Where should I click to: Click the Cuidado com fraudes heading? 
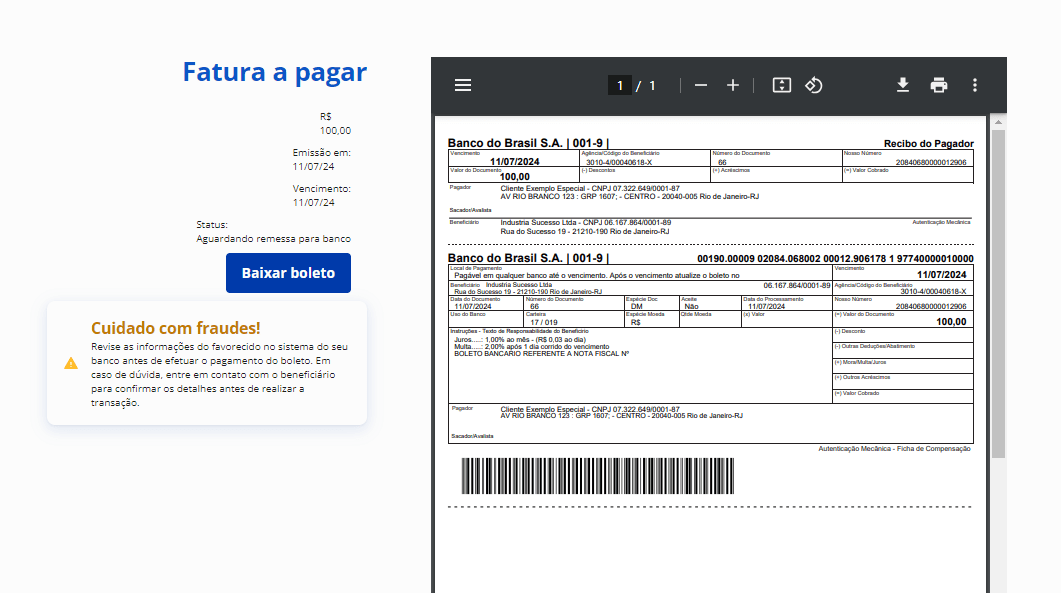pyautogui.click(x=175, y=328)
